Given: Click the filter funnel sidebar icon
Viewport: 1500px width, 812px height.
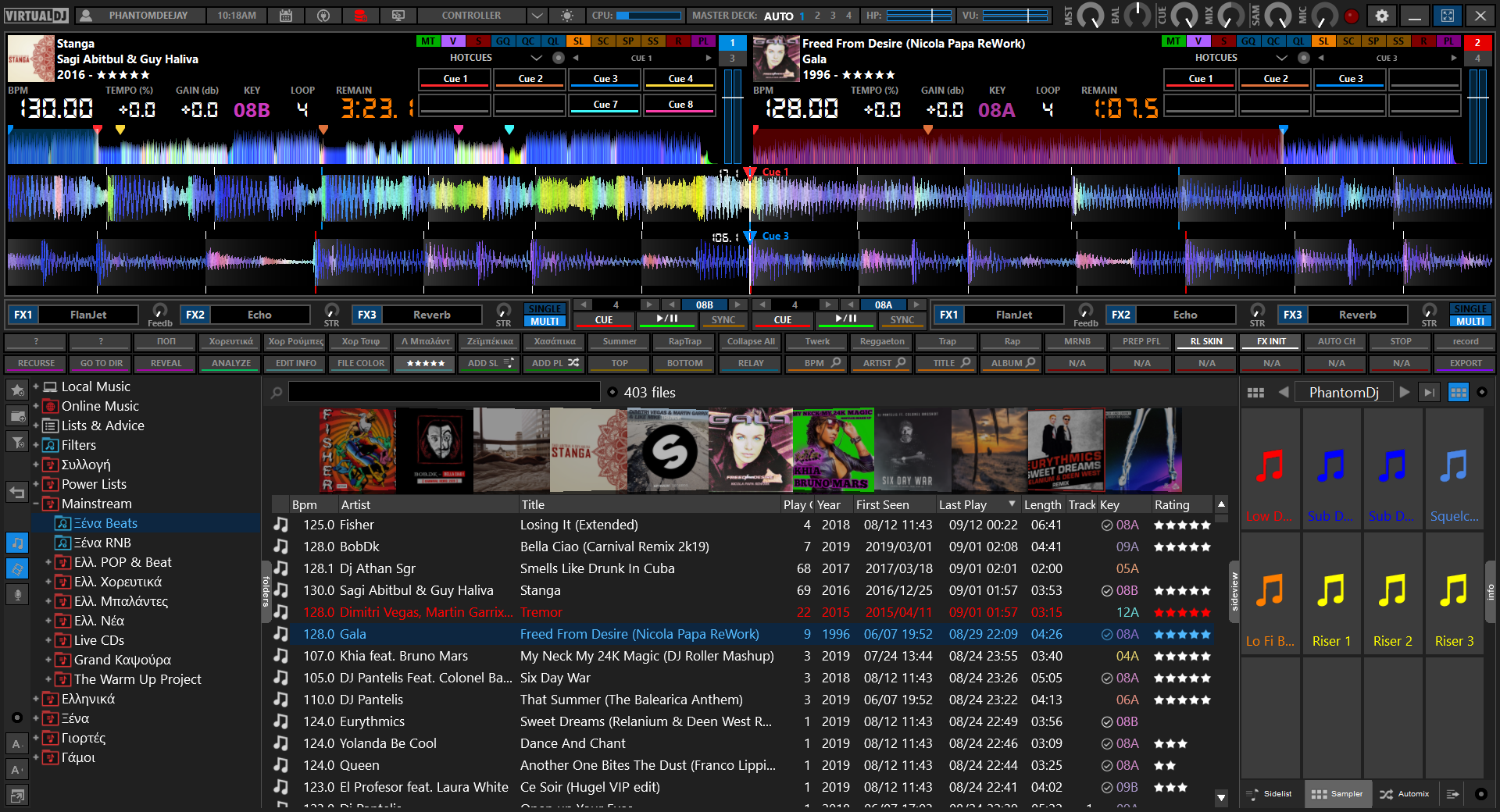Looking at the screenshot, I should pyautogui.click(x=17, y=442).
